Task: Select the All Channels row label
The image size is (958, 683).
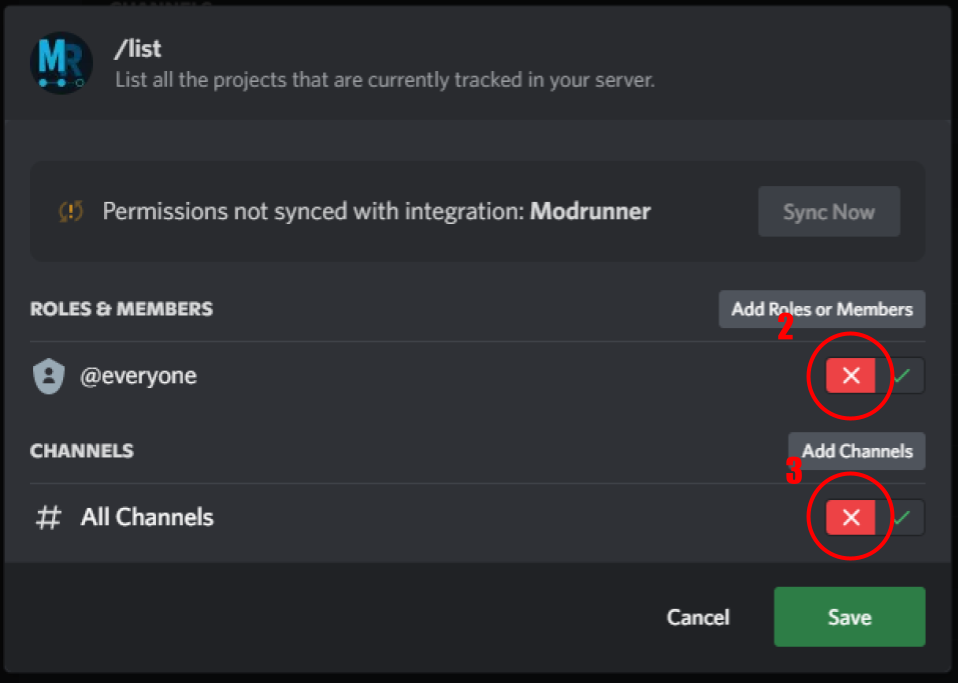Action: [147, 518]
